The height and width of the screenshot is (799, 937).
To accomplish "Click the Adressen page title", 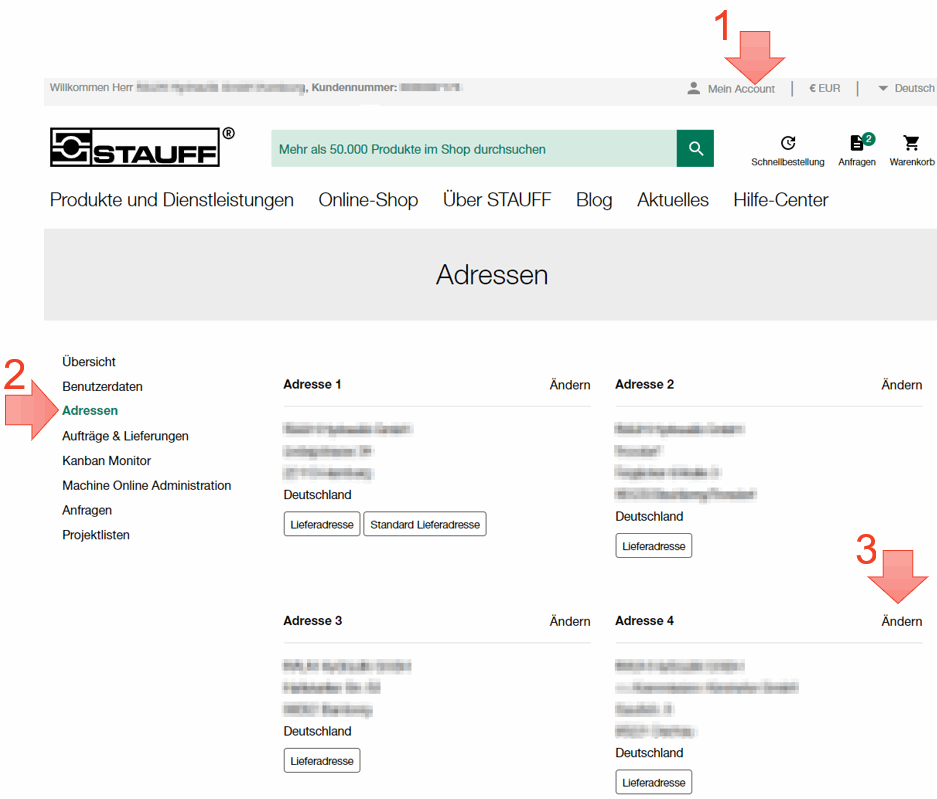I will pos(492,275).
